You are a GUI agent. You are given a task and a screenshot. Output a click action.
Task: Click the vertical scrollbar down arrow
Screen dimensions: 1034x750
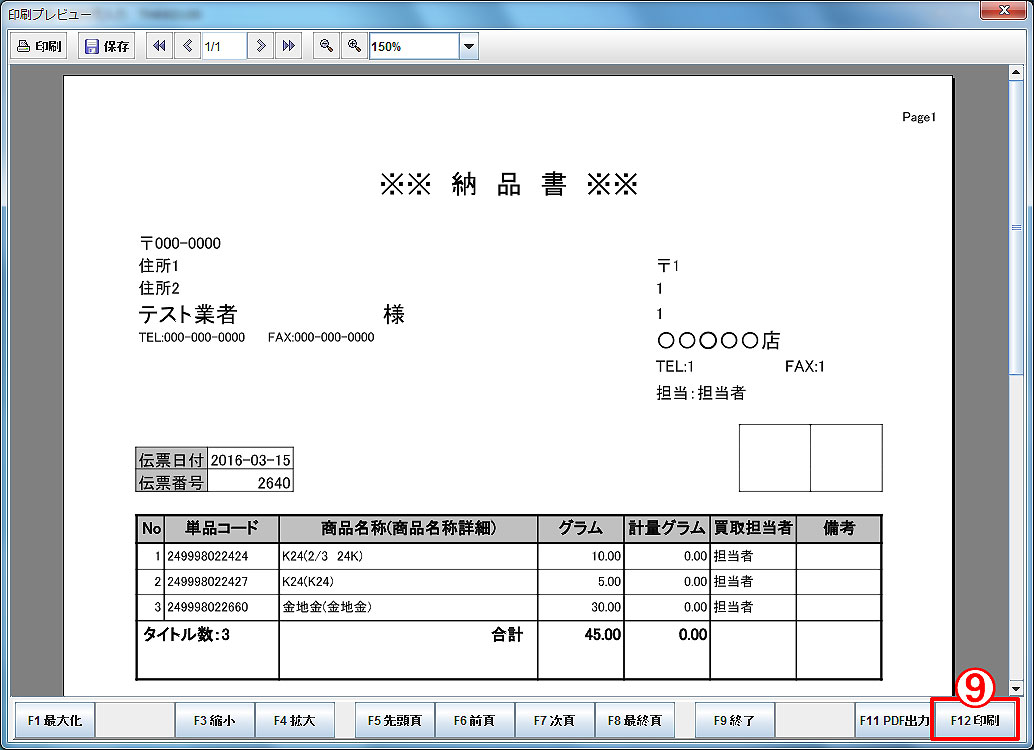pos(1016,689)
